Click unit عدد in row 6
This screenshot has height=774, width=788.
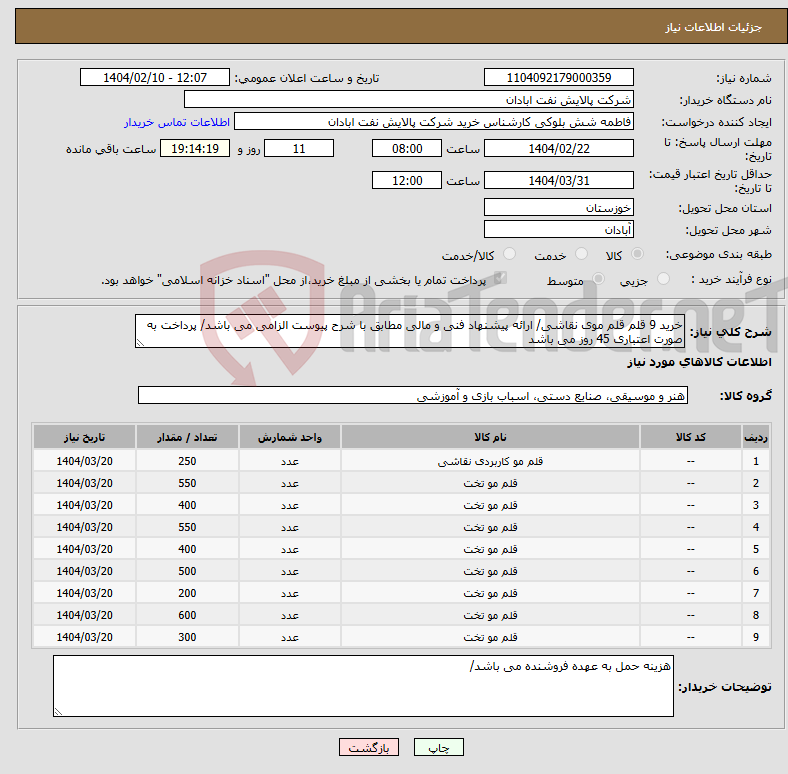289,571
